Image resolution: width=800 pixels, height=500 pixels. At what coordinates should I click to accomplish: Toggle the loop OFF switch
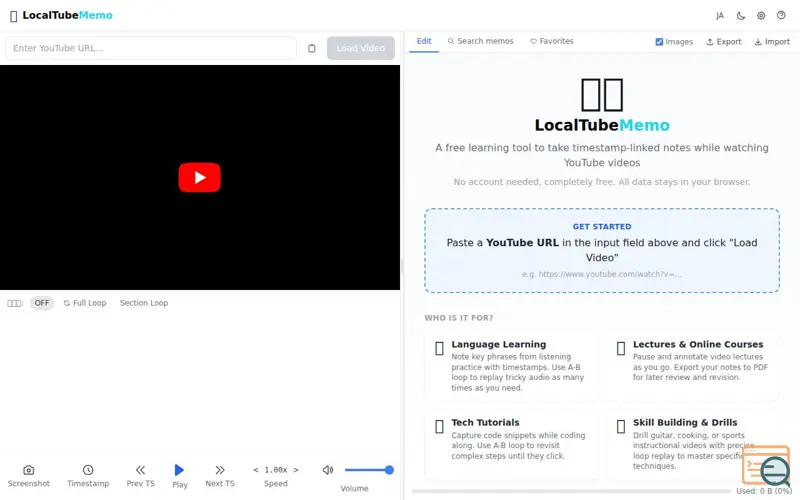coord(42,303)
